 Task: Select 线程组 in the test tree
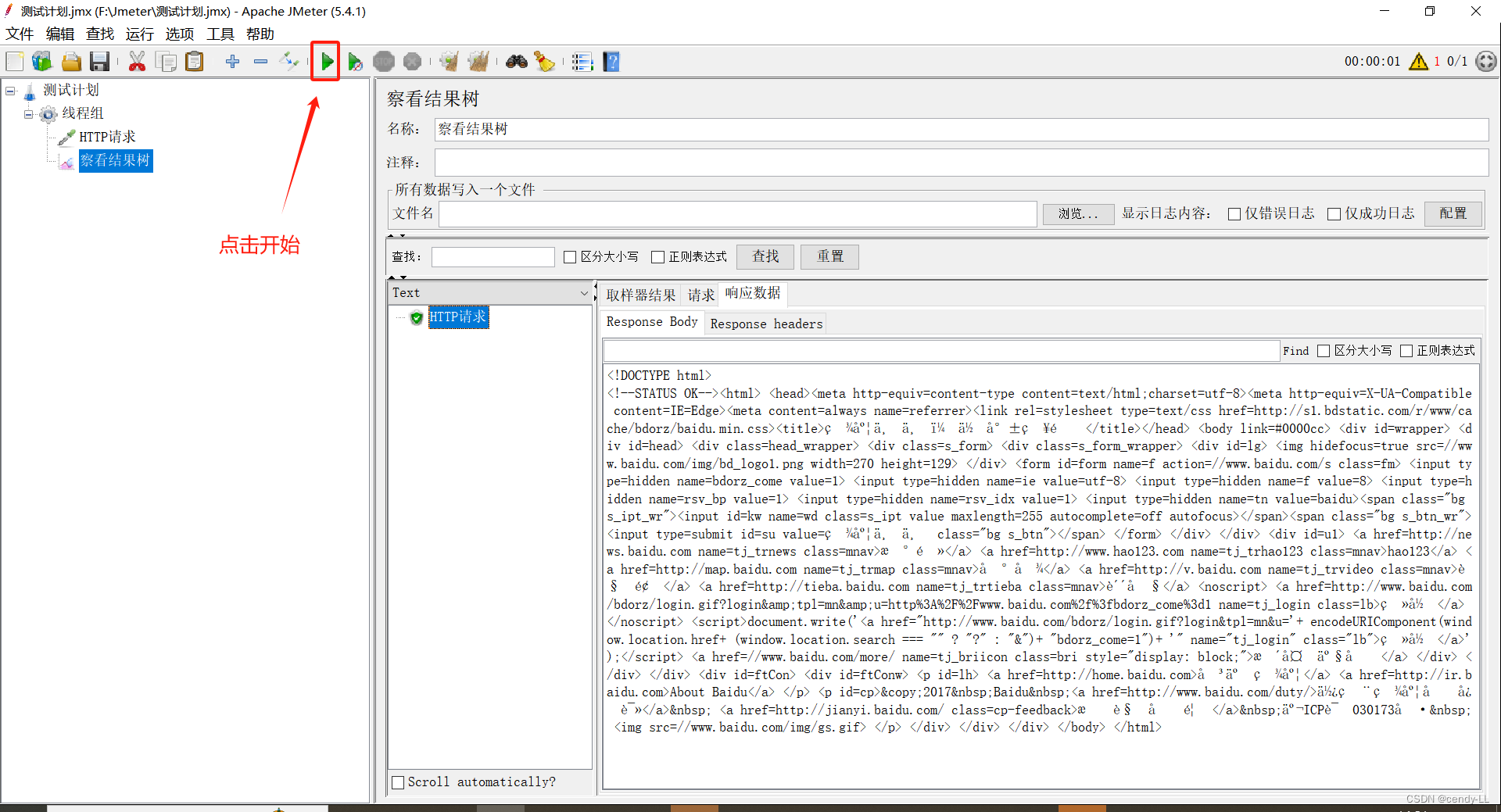[83, 113]
